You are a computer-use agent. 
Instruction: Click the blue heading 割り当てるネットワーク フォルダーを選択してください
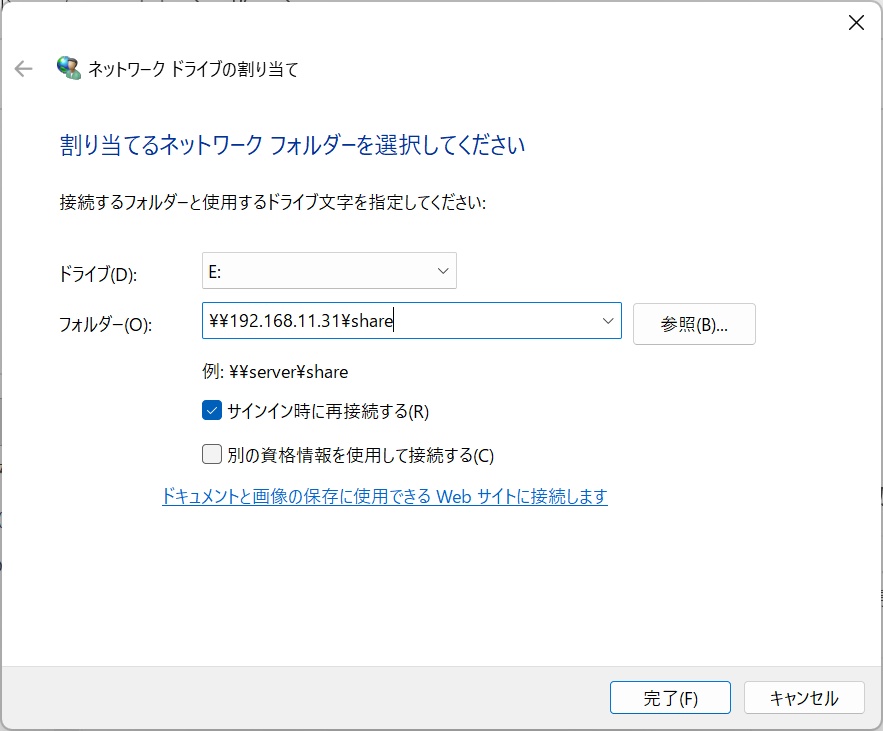(292, 145)
